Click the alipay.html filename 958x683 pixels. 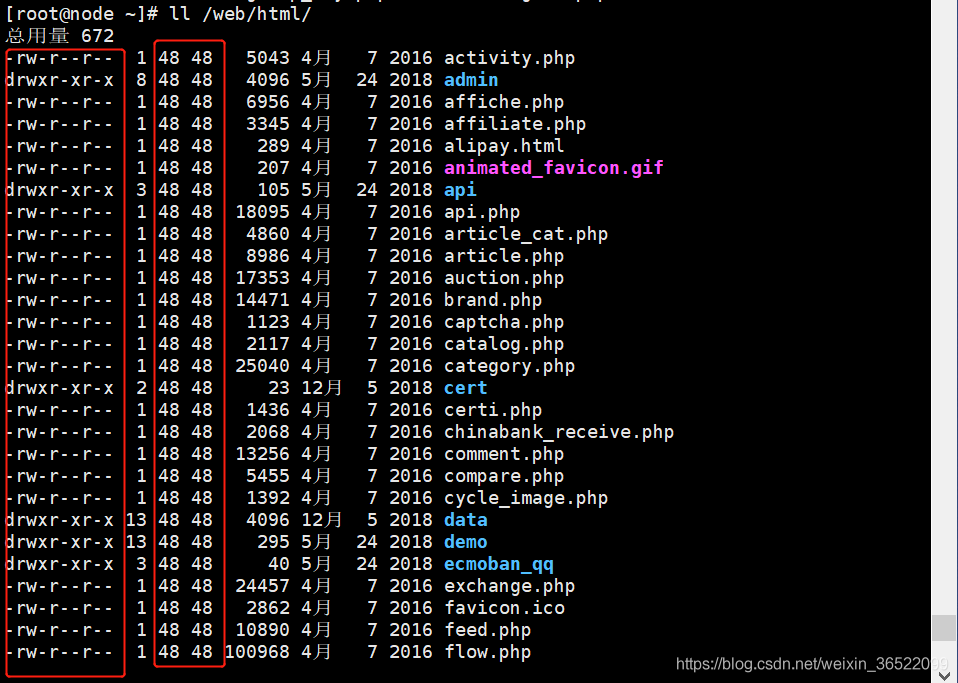point(503,146)
